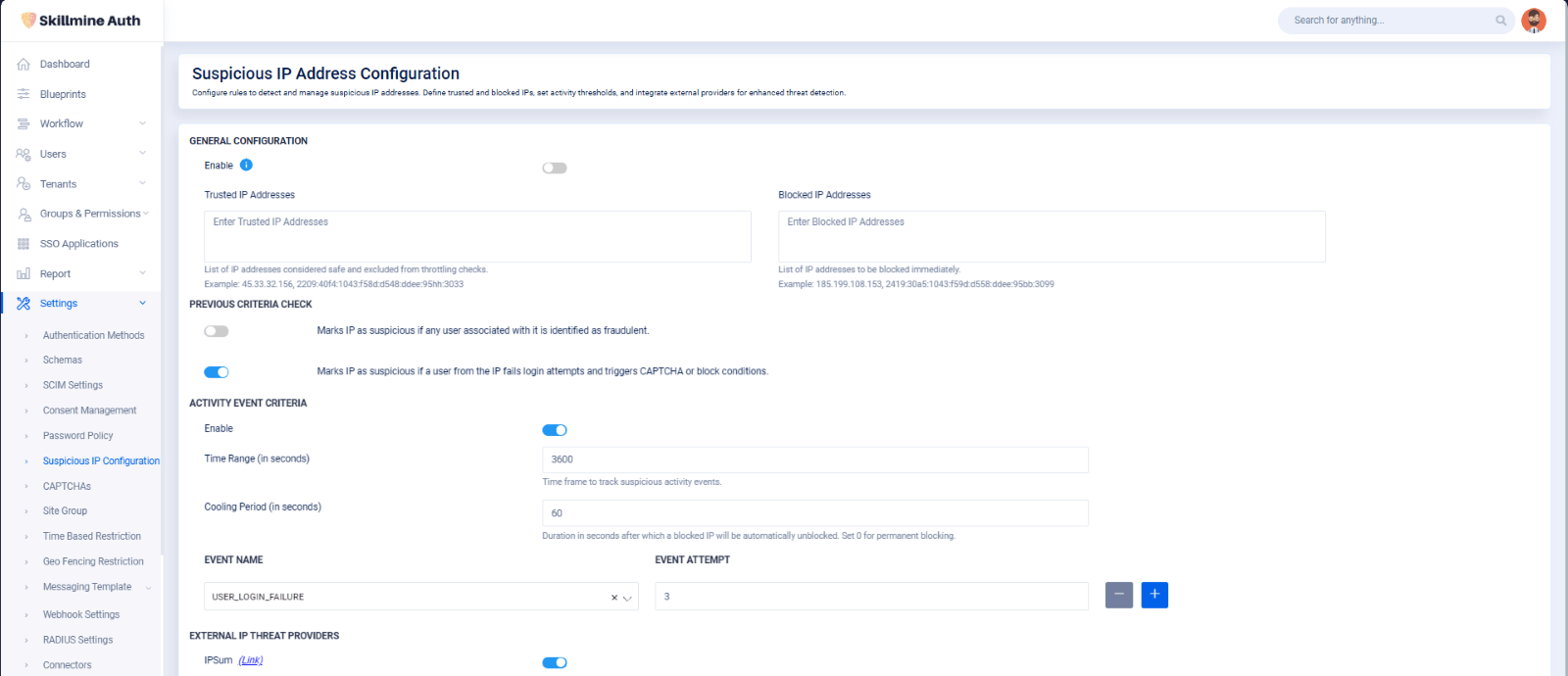Open Password Policy settings
Screen dimensions: 1568x676
pyautogui.click(x=77, y=436)
